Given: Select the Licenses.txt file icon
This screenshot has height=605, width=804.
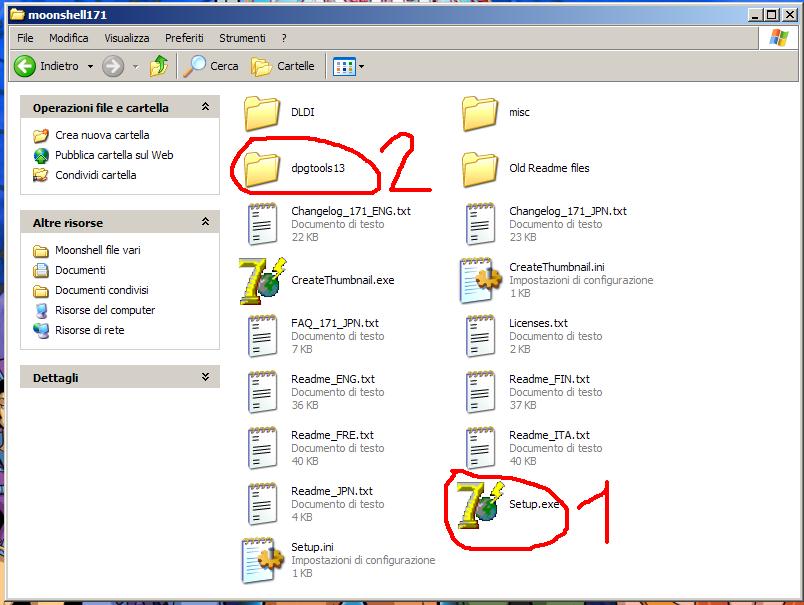Looking at the screenshot, I should (x=480, y=336).
